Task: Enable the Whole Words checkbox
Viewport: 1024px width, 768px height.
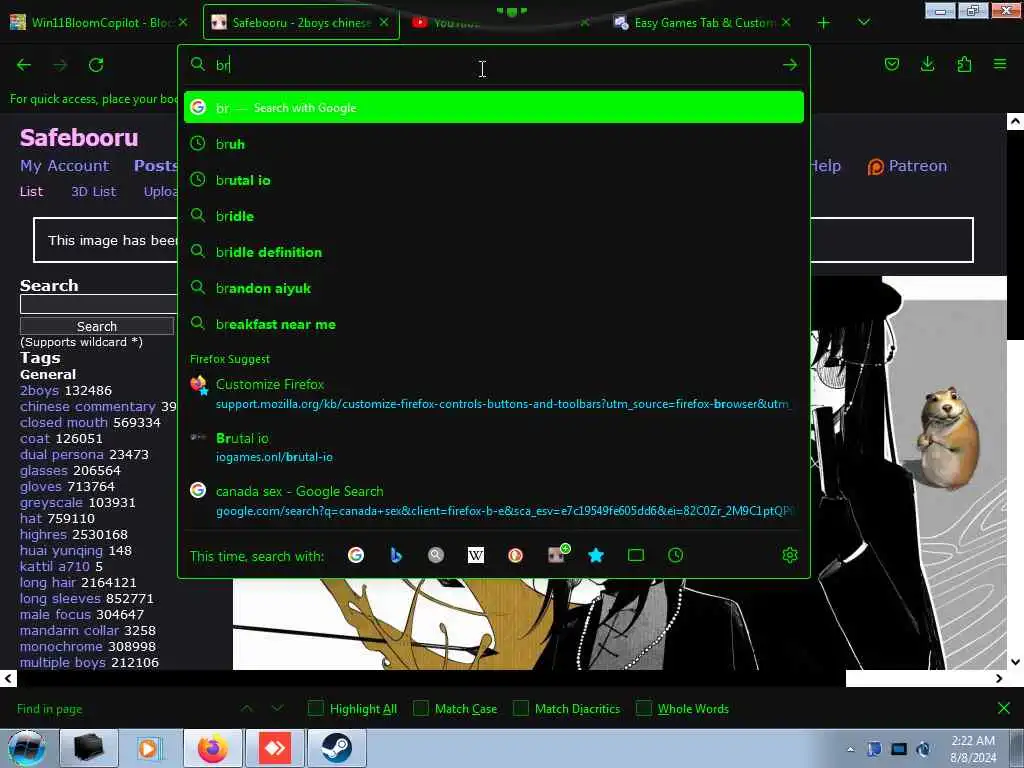Action: click(644, 708)
